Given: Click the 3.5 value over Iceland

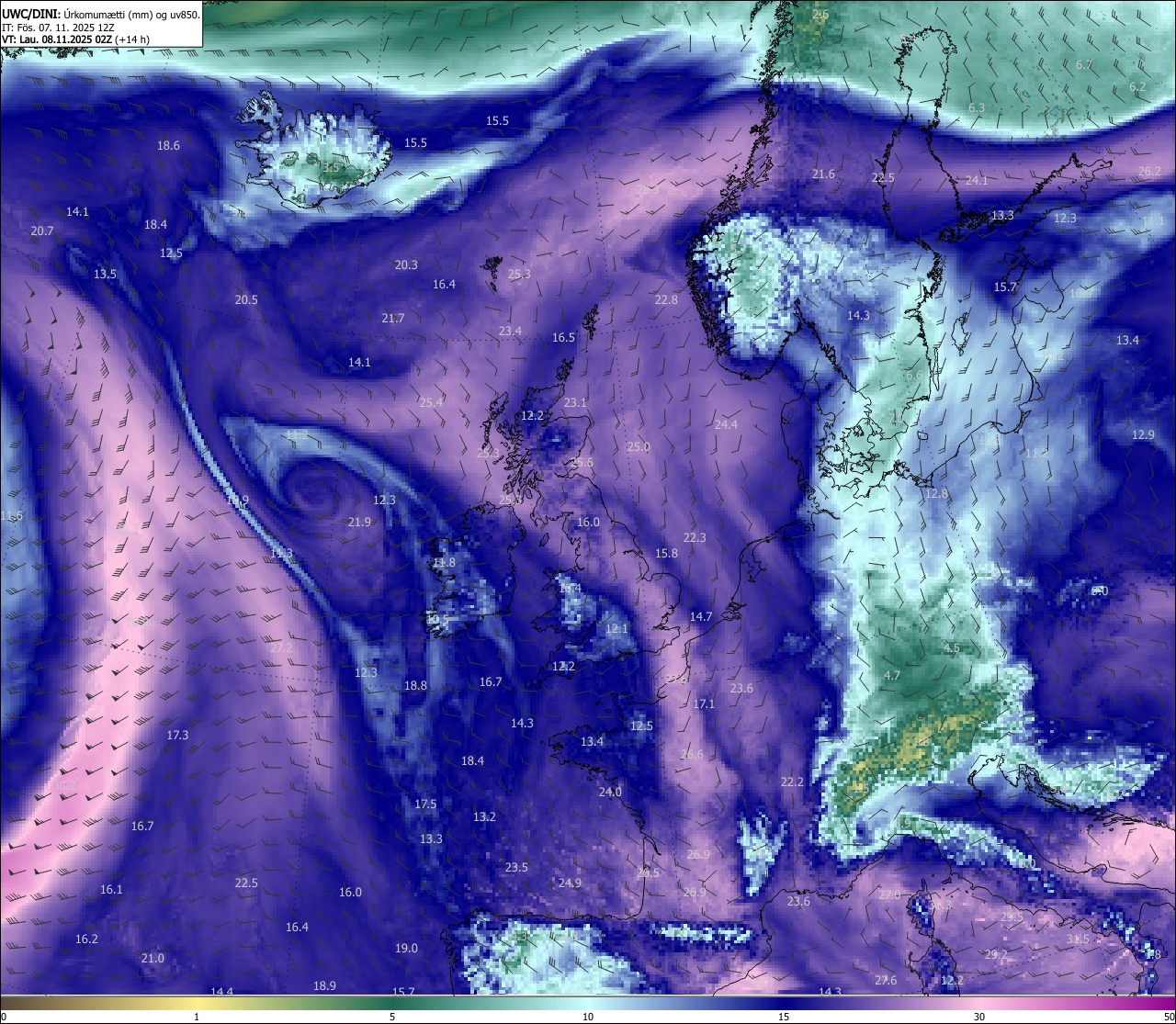Looking at the screenshot, I should pos(332,167).
